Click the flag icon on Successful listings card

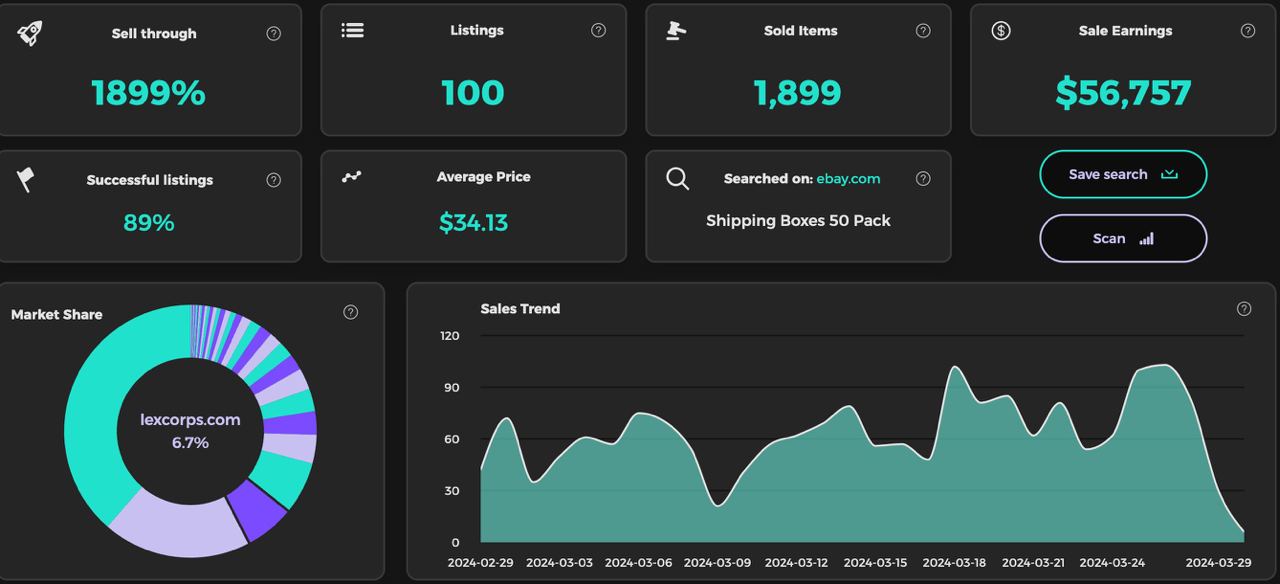tap(26, 180)
